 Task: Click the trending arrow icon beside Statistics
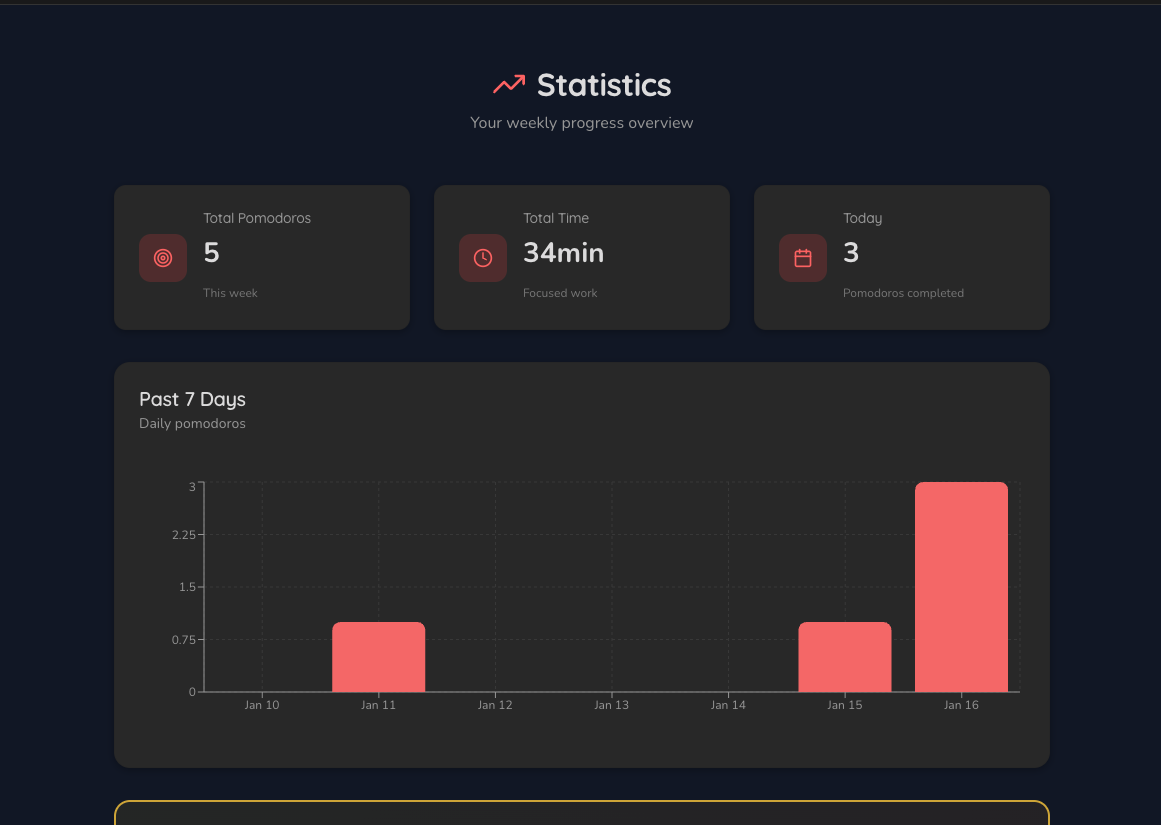pyautogui.click(x=509, y=85)
